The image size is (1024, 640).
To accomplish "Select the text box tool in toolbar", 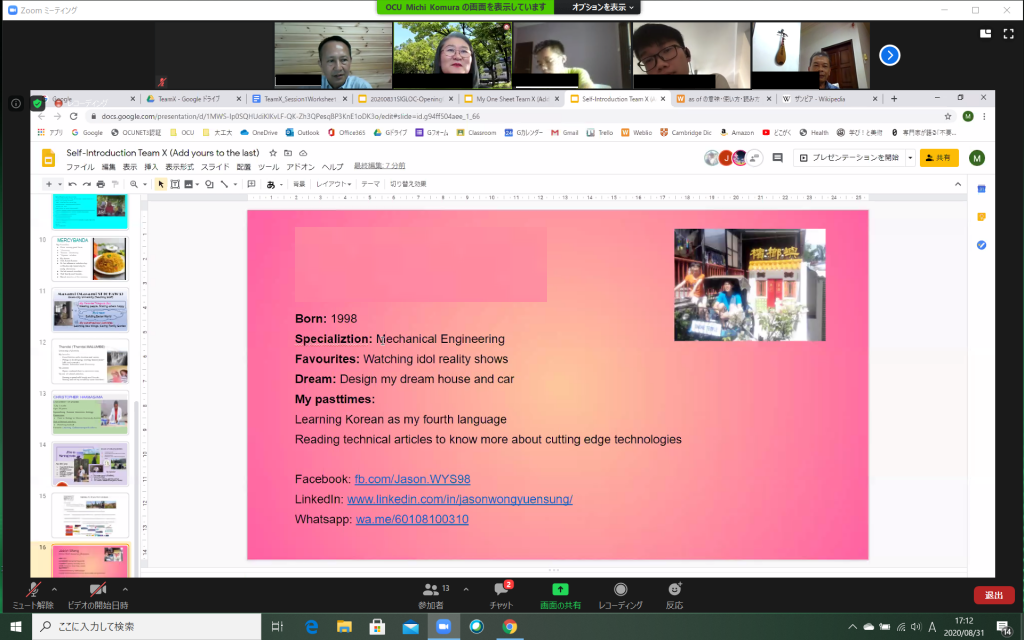I will coord(175,184).
